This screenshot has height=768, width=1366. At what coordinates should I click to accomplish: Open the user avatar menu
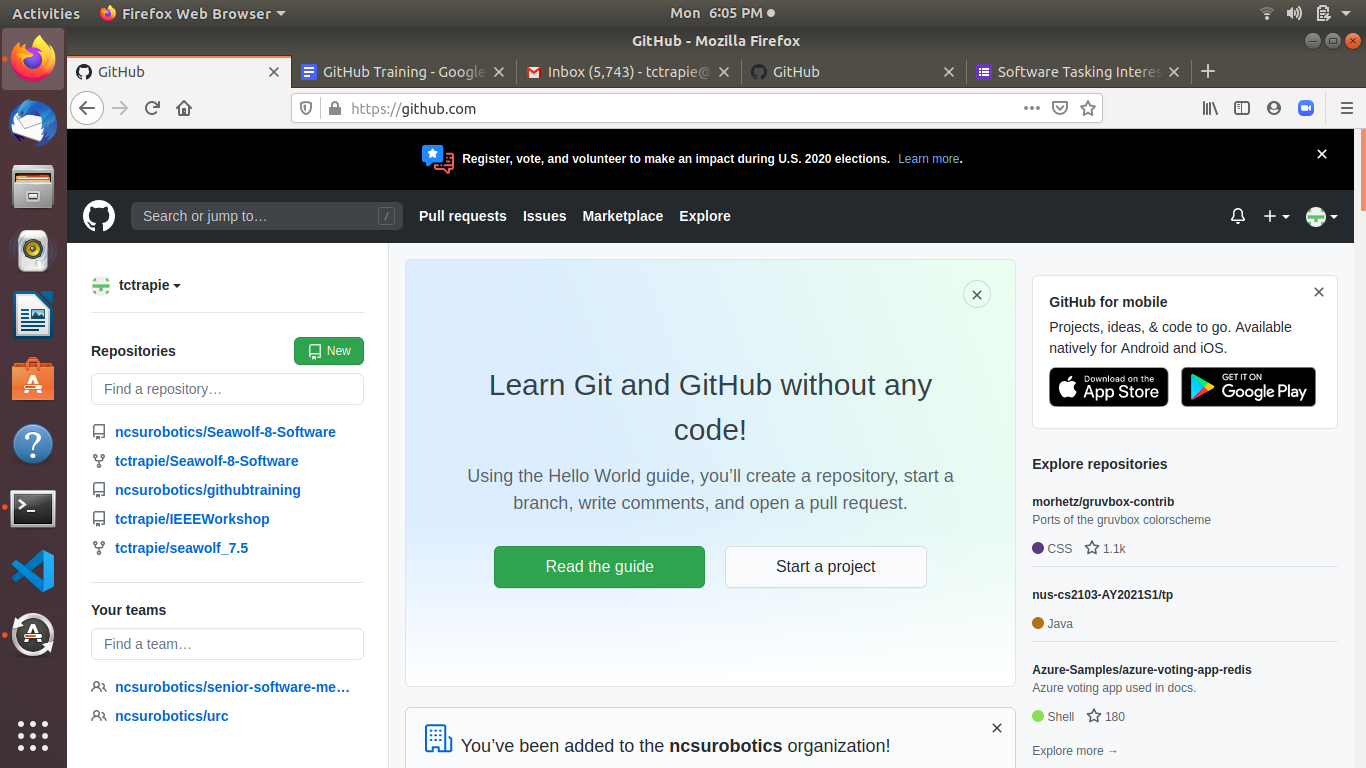point(1322,216)
